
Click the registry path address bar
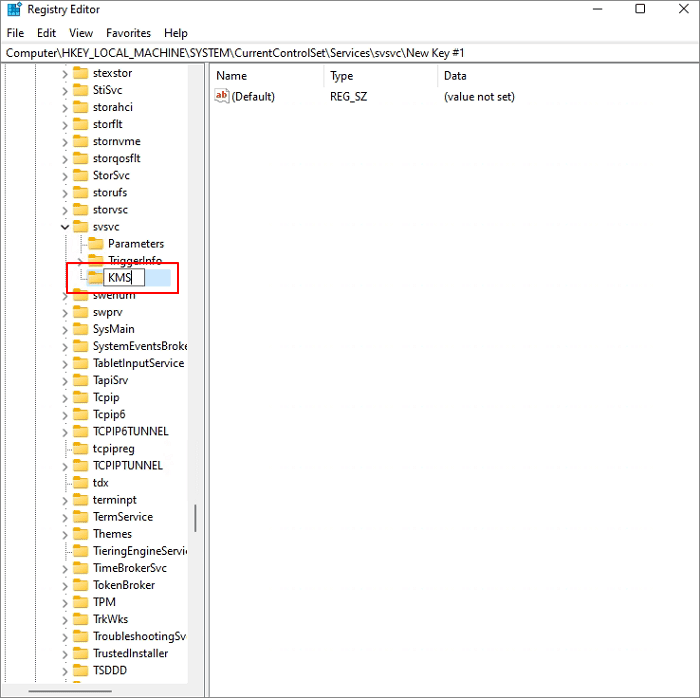[x=350, y=52]
